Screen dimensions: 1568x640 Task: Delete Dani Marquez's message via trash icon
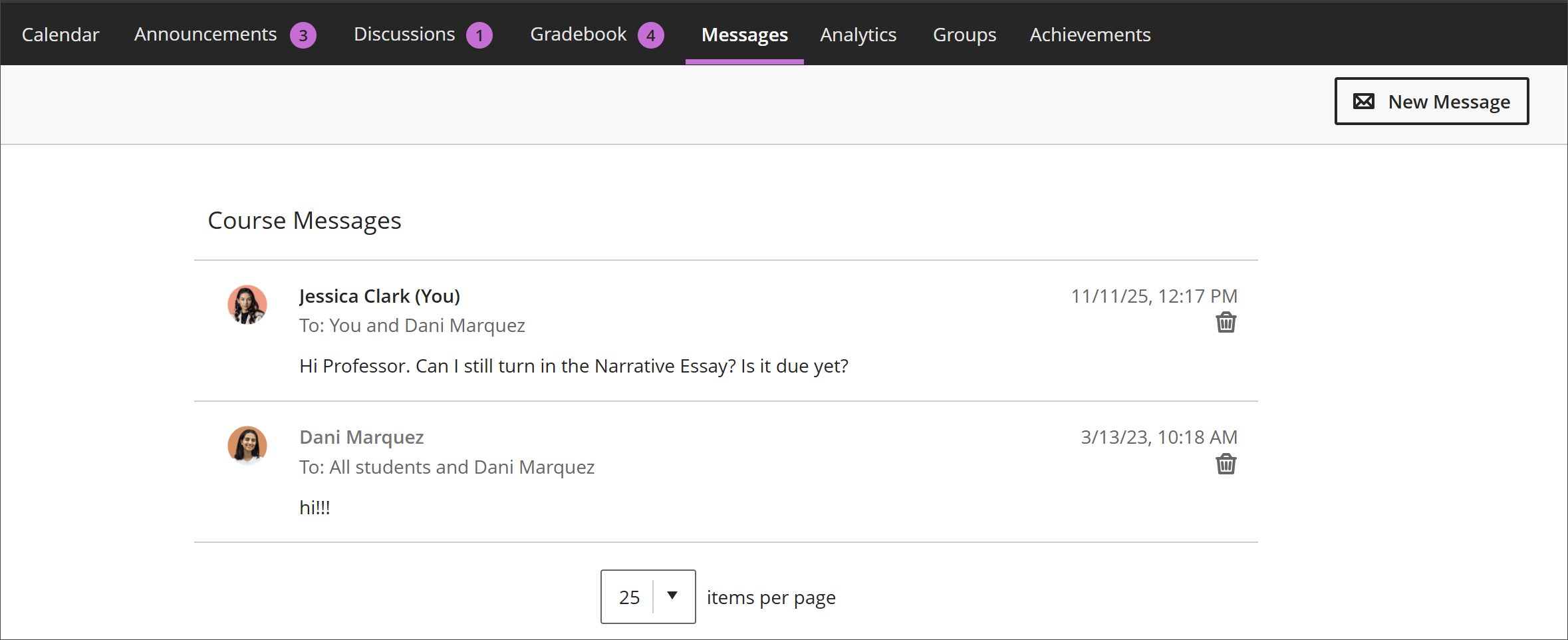click(1227, 464)
